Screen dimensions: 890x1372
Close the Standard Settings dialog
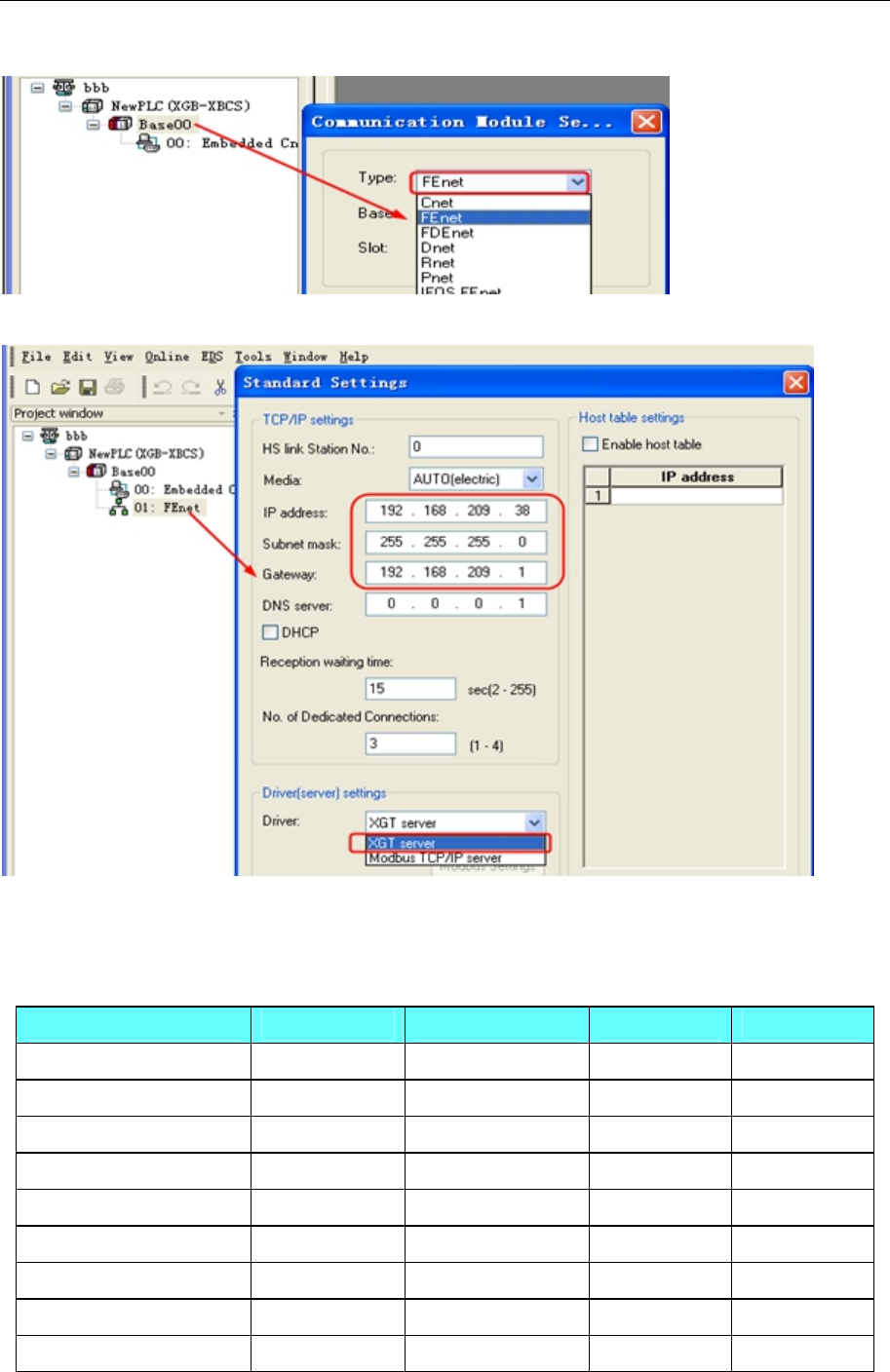(796, 383)
